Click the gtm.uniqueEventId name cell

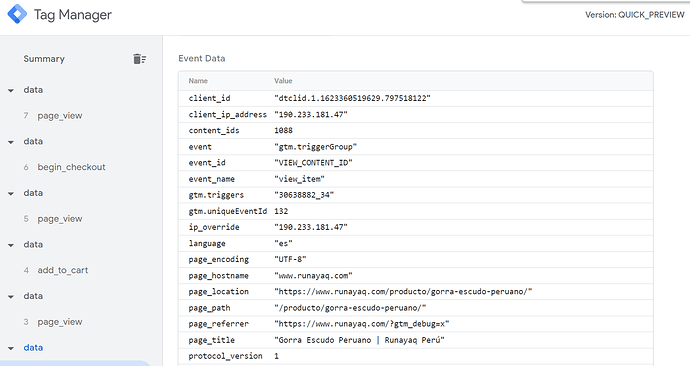(x=228, y=211)
